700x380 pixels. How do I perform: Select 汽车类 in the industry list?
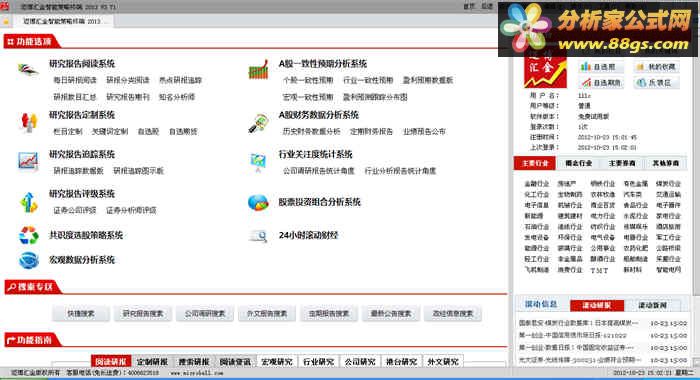(633, 194)
